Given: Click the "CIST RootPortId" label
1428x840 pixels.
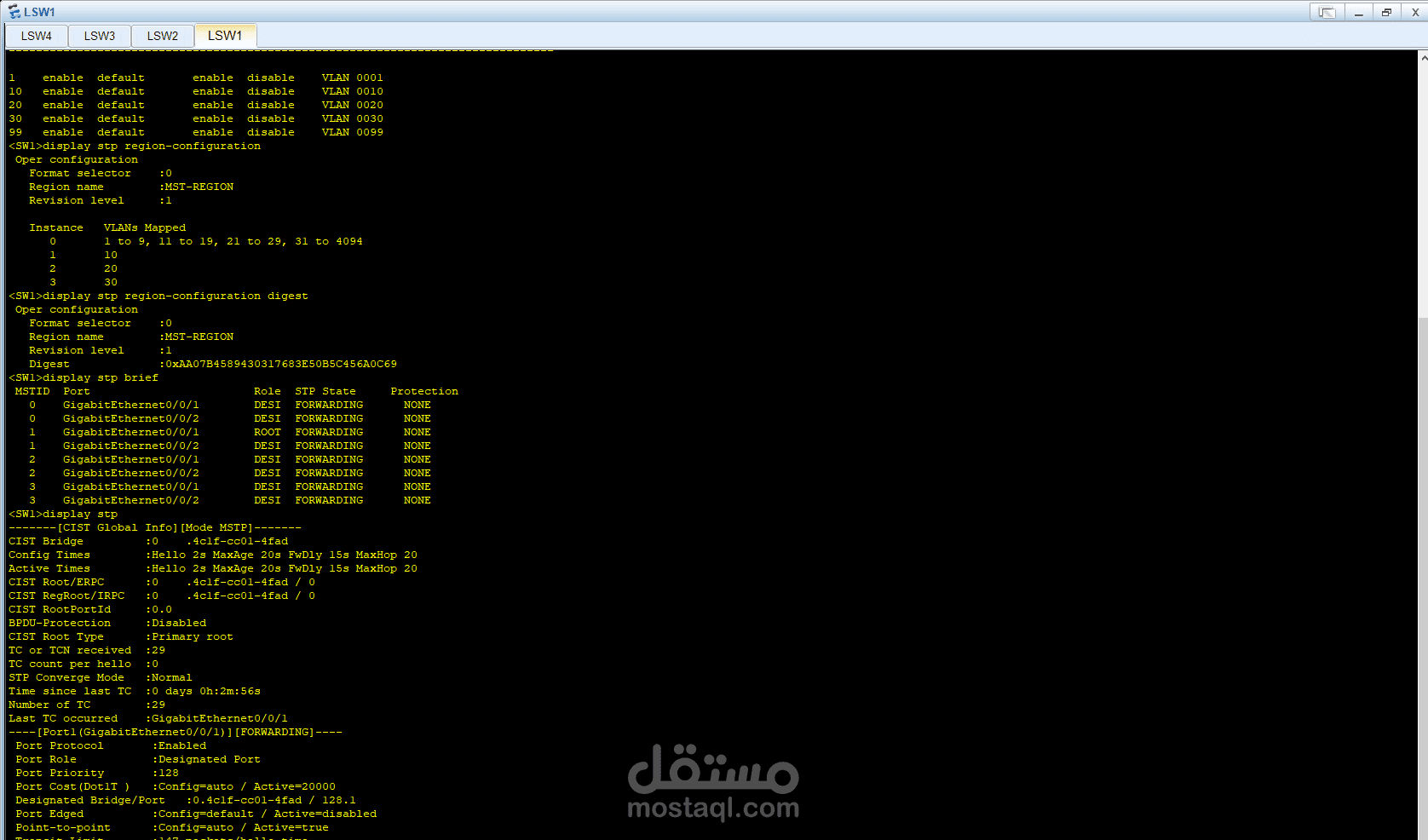Looking at the screenshot, I should 60,609.
